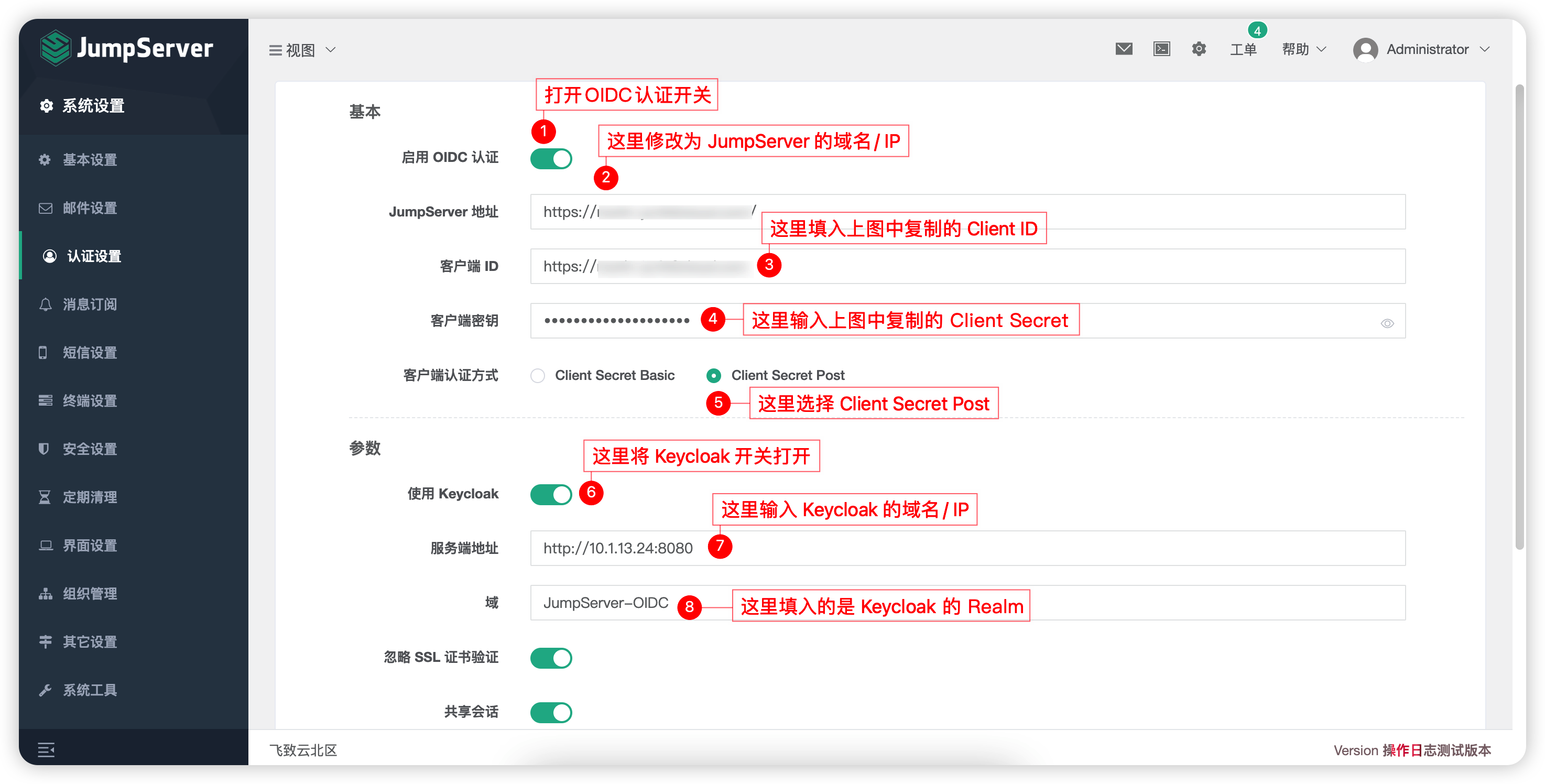Open the web terminal icon
The height and width of the screenshot is (784, 1545).
pyautogui.click(x=1162, y=49)
